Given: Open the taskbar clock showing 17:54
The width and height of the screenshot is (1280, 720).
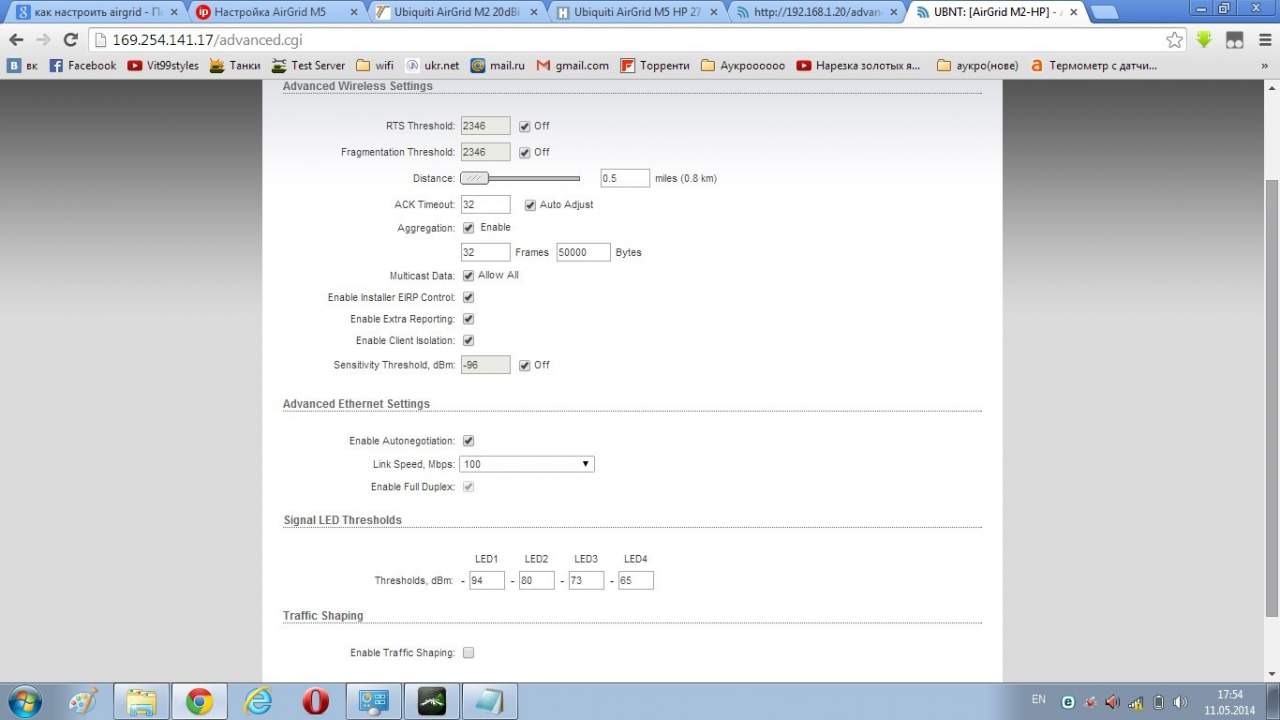Looking at the screenshot, I should (x=1230, y=702).
